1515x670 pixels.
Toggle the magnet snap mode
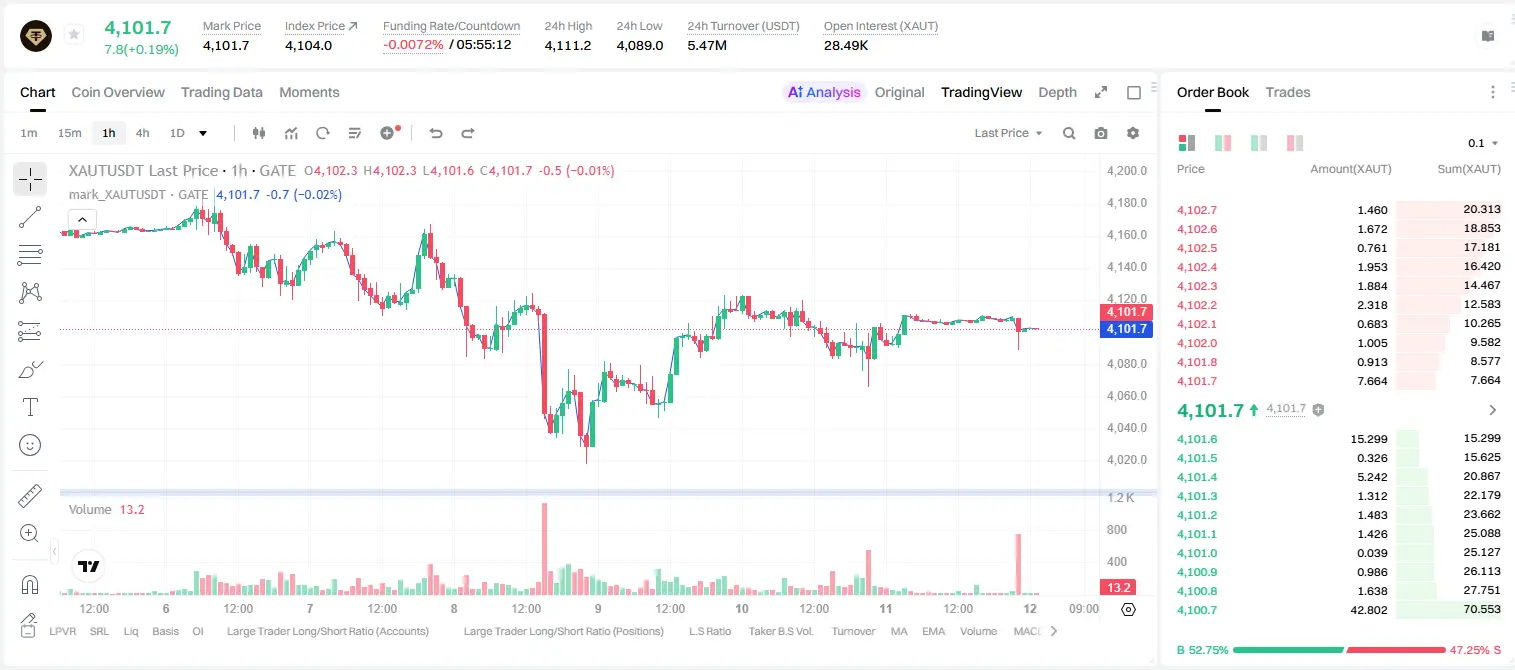(x=30, y=585)
